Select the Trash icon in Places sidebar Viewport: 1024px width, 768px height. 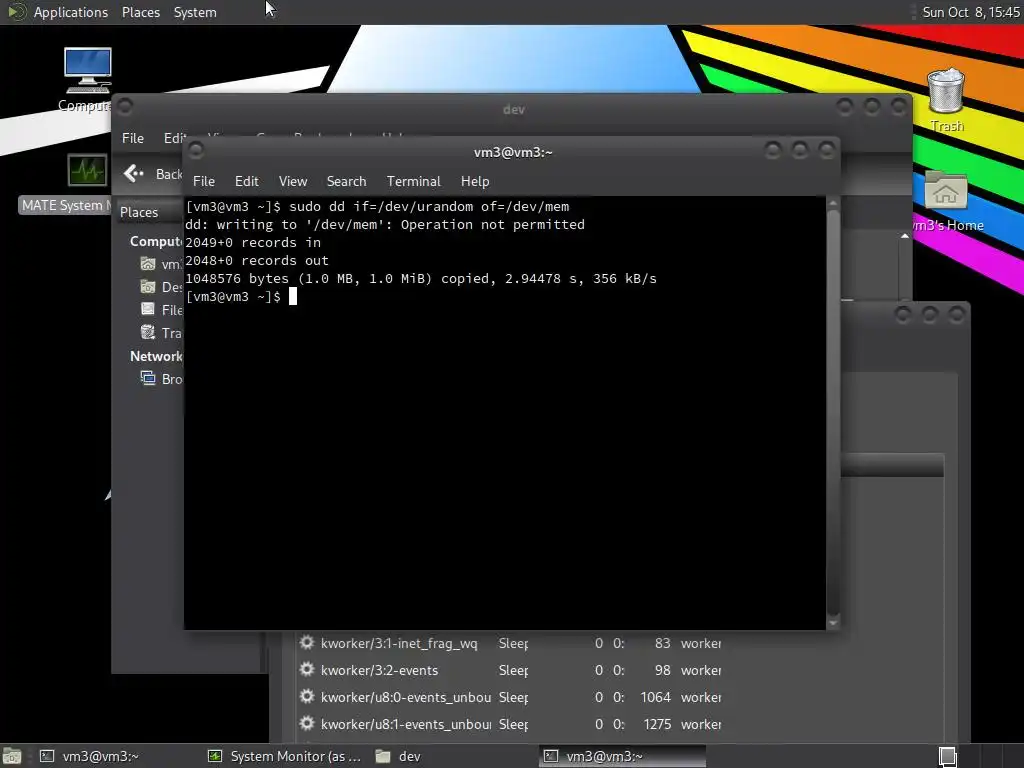148,332
